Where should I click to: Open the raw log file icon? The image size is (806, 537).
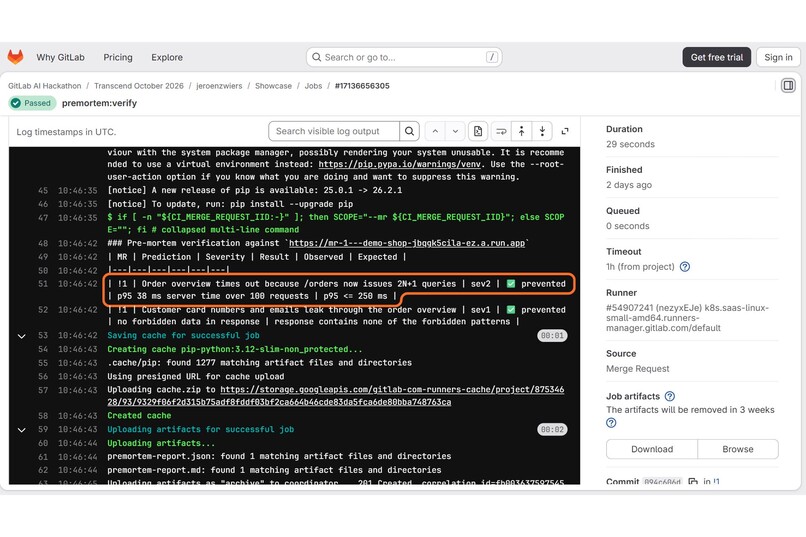click(478, 131)
